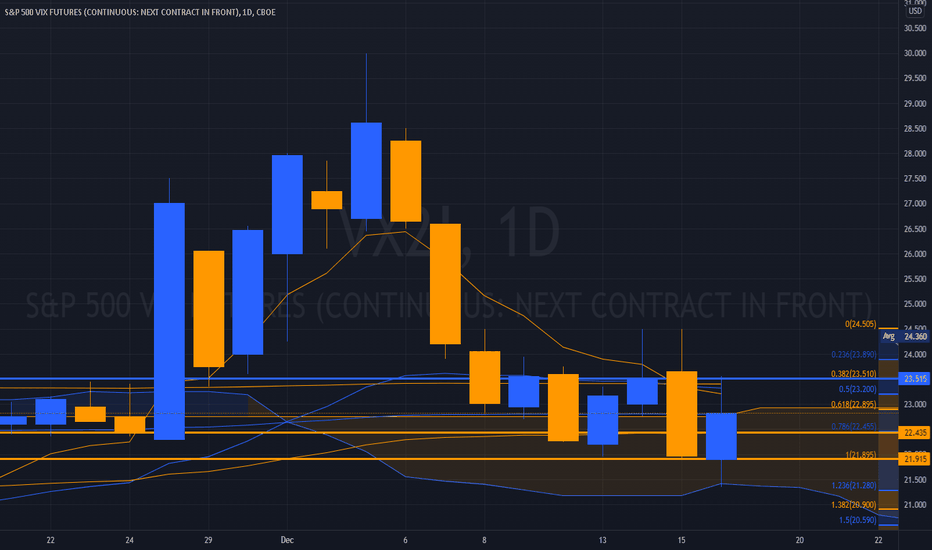This screenshot has width=932, height=550.
Task: Click Fibonacci label 1.5(20.590)
Action: tap(857, 520)
